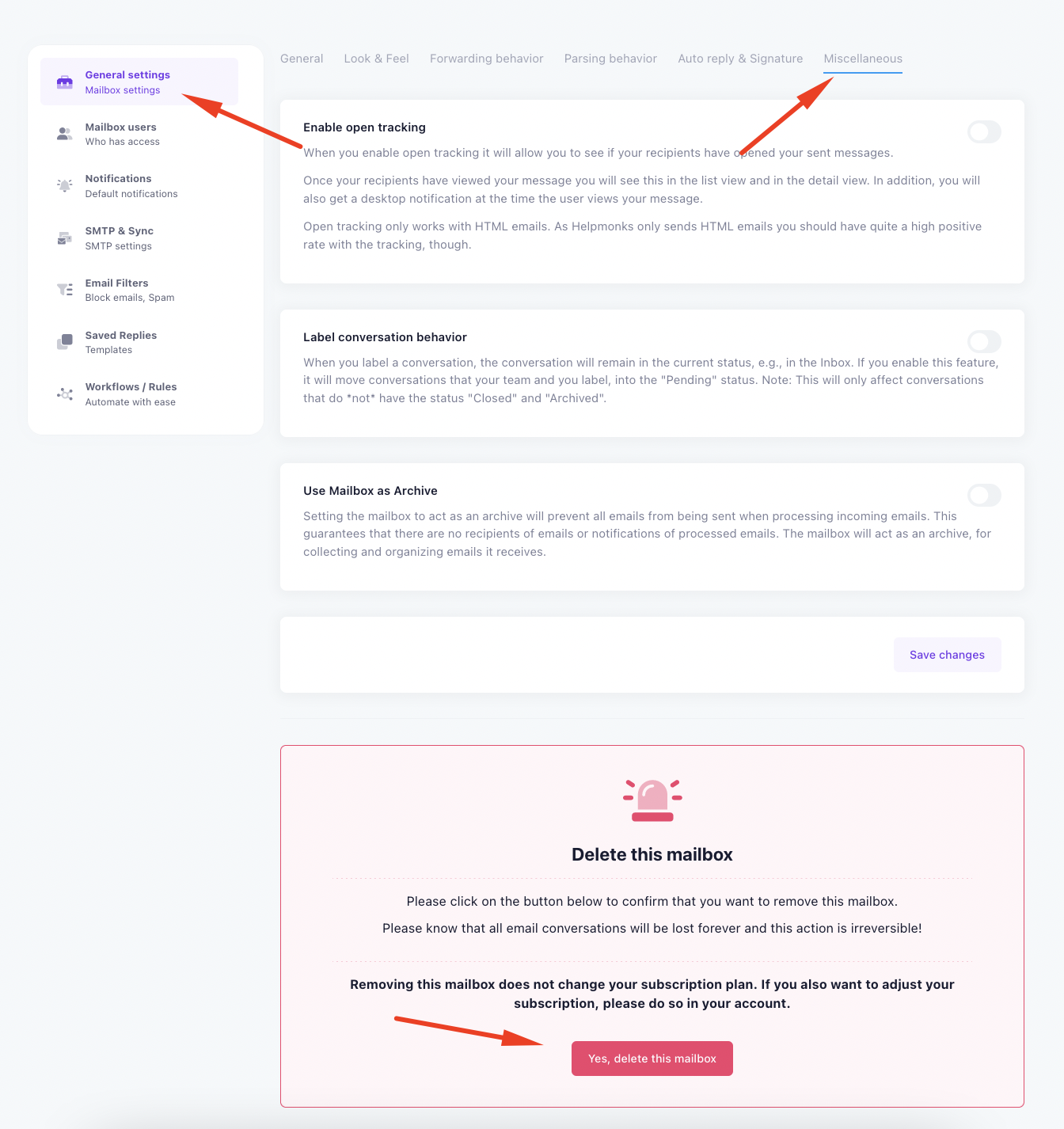Open the Forwarding behavior tab
This screenshot has height=1129, width=1064.
[486, 59]
